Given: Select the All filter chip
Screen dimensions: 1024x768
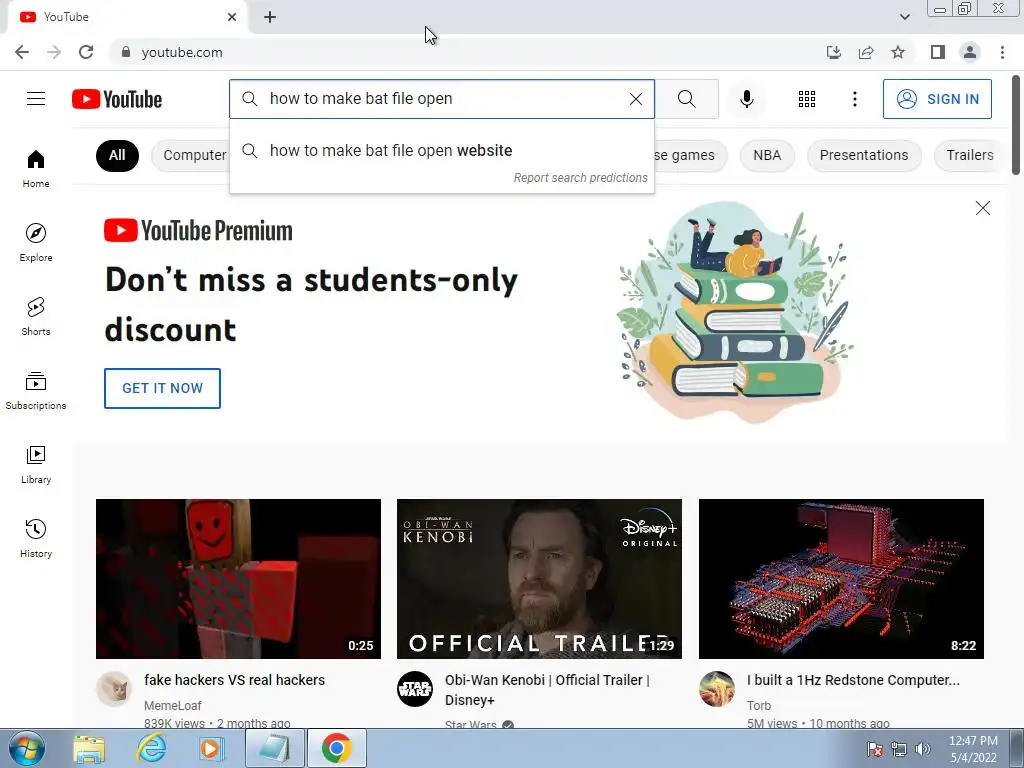Looking at the screenshot, I should [x=117, y=155].
